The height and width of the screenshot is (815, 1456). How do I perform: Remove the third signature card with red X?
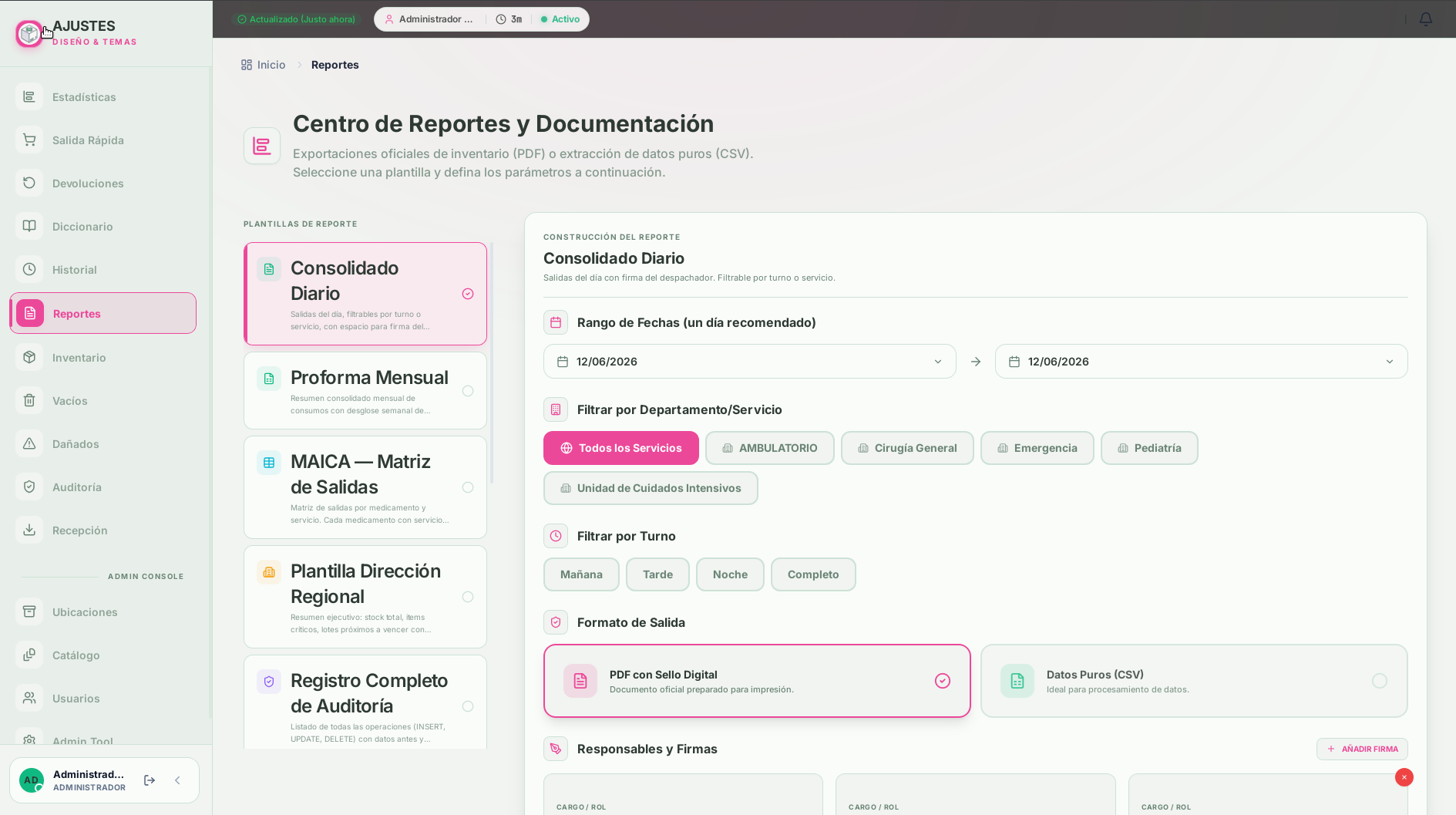pos(1404,777)
